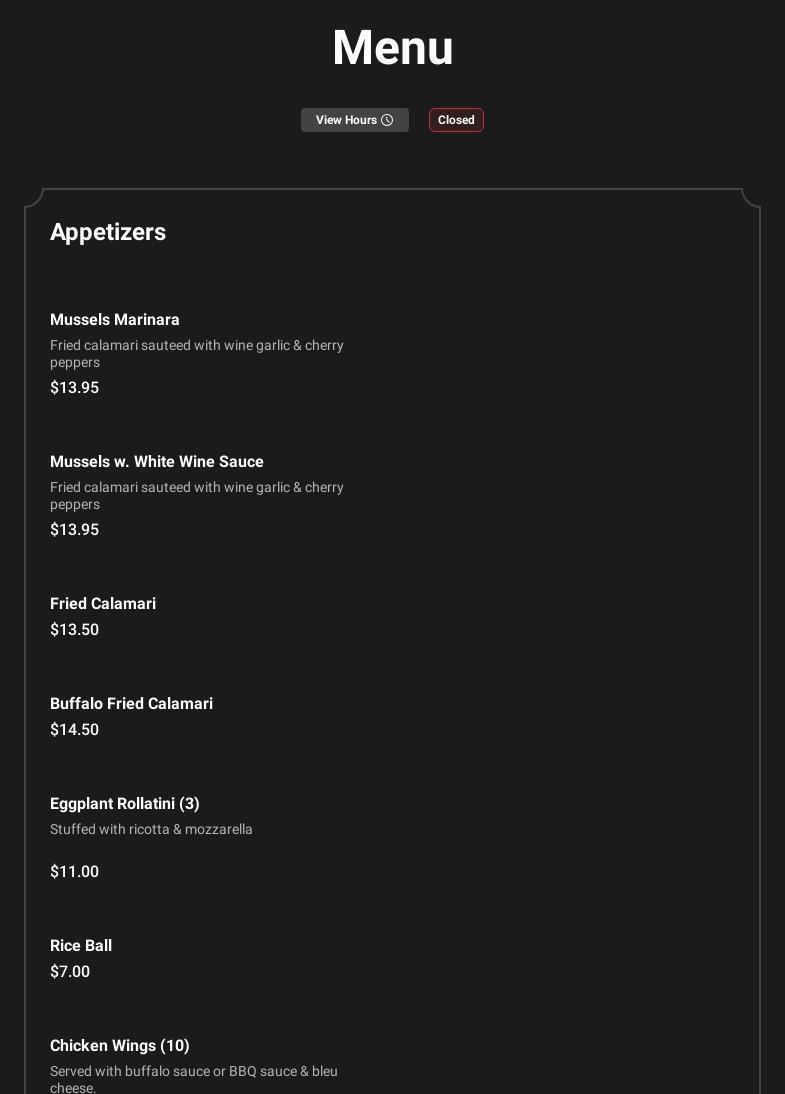The width and height of the screenshot is (785, 1094).
Task: Choose the Fried Calamari item
Action: (x=103, y=604)
